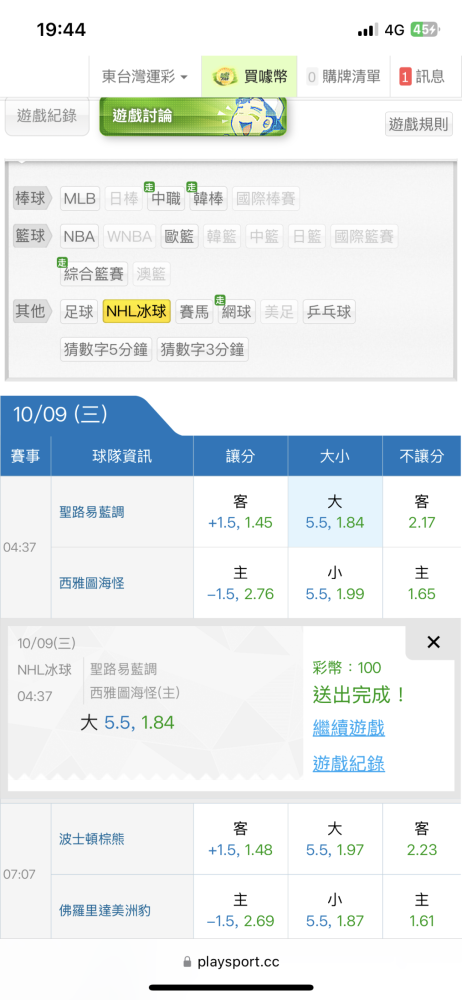
Task: Open the 訊息 notification badge
Action: (422, 77)
